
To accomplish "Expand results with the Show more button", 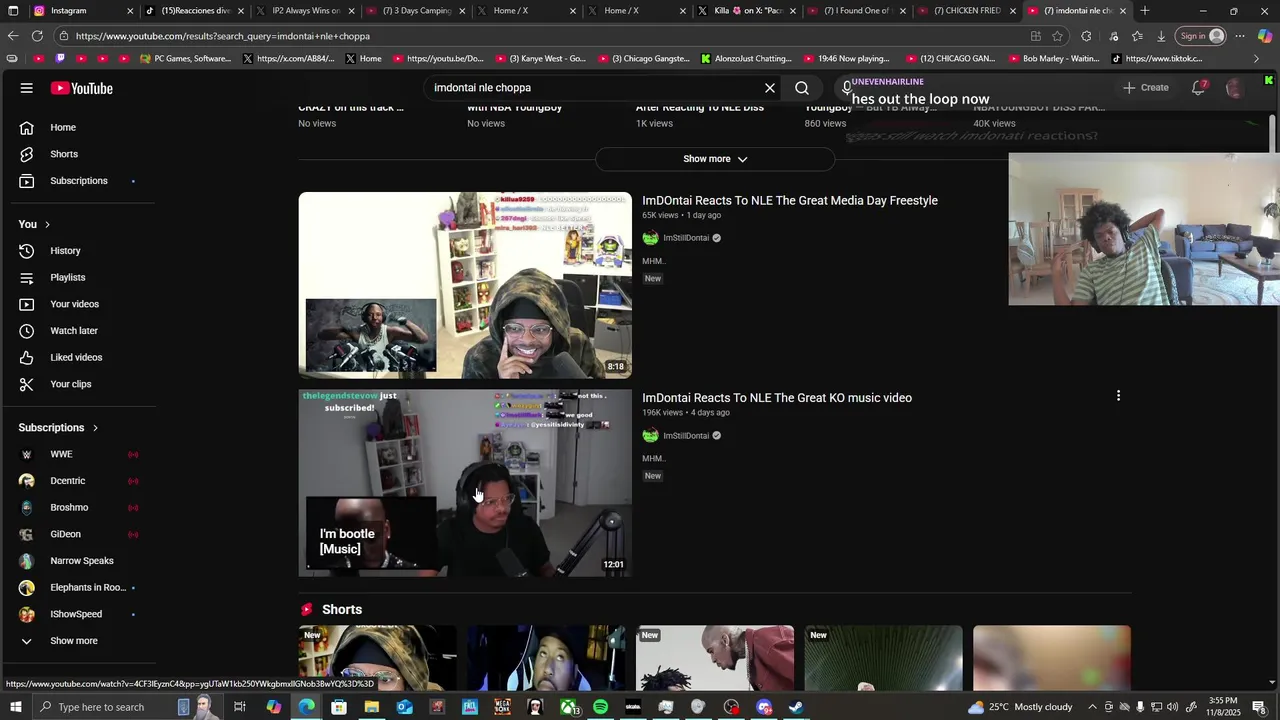I will [715, 159].
